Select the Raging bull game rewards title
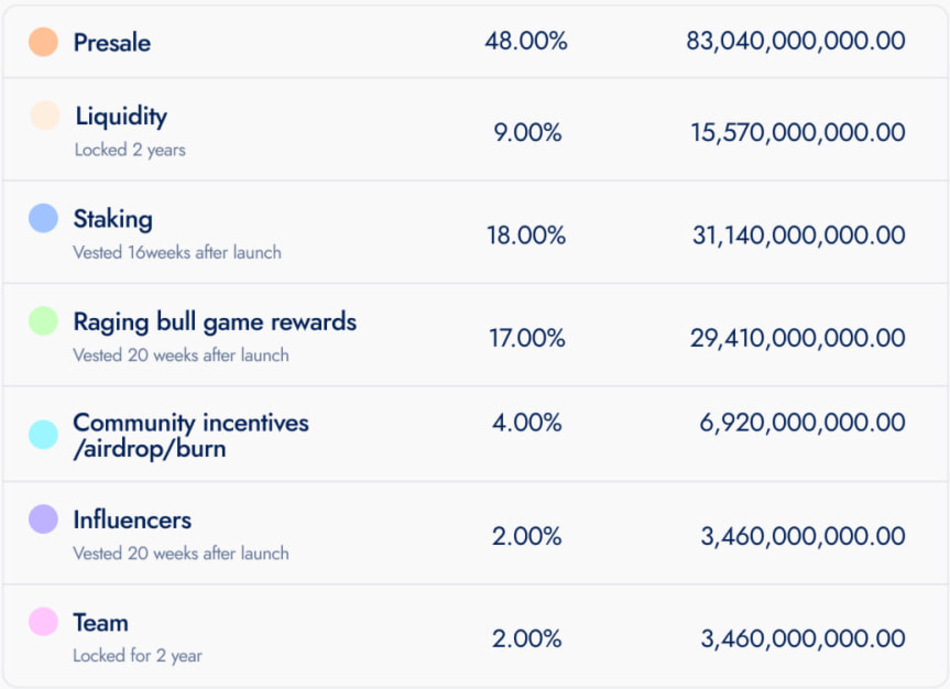950x689 pixels. pyautogui.click(x=214, y=322)
